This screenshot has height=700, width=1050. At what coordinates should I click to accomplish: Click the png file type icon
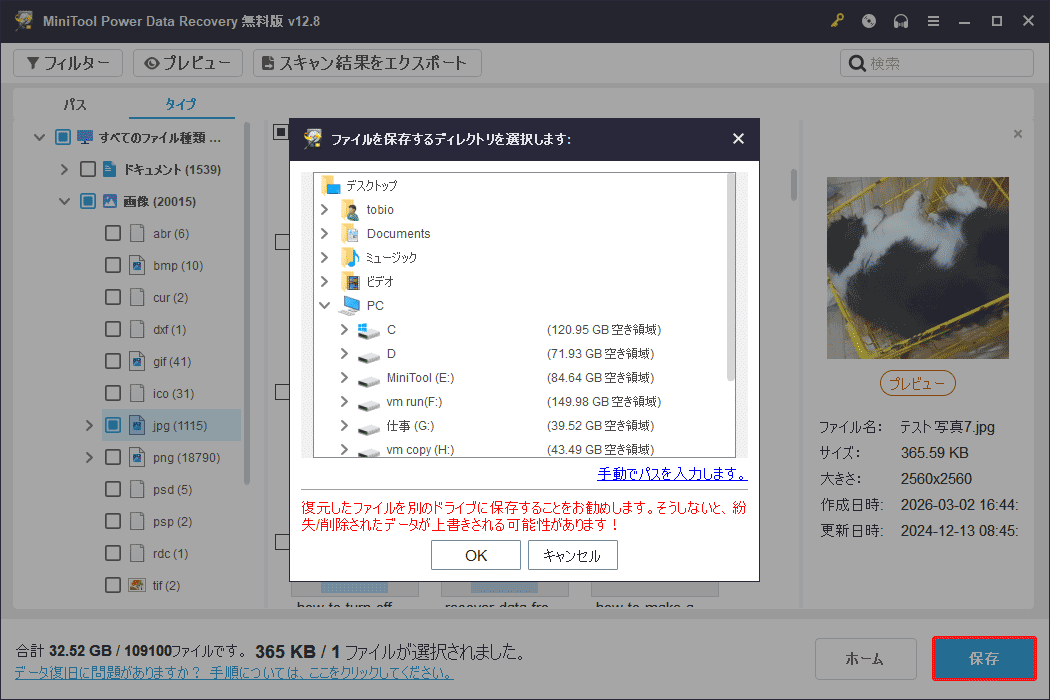137,458
